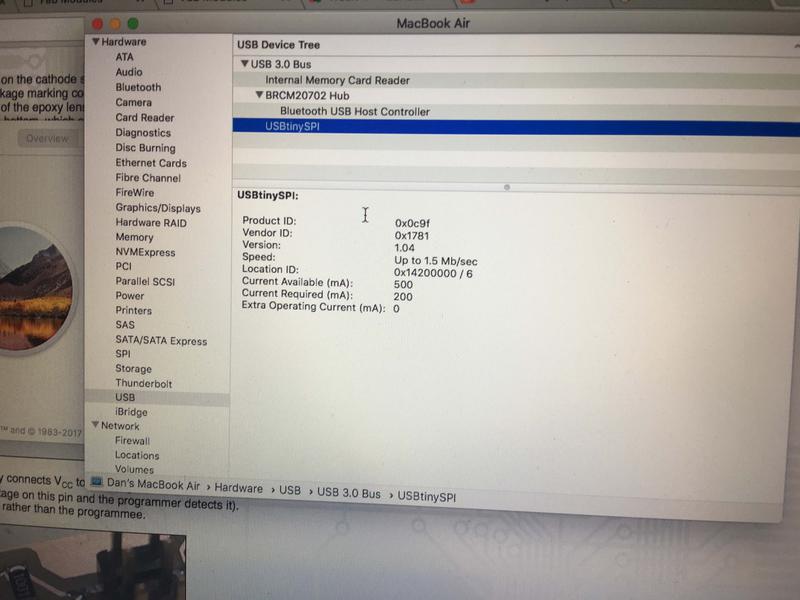
Task: Click Hardware in the path bar
Action: click(238, 488)
